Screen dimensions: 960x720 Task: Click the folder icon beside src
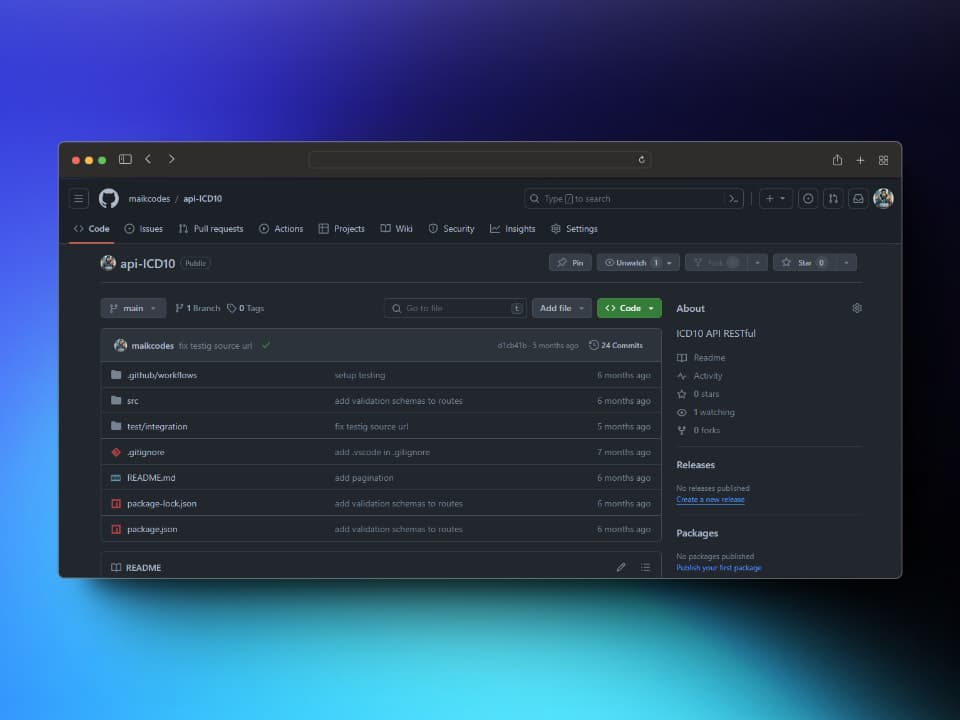tap(116, 400)
